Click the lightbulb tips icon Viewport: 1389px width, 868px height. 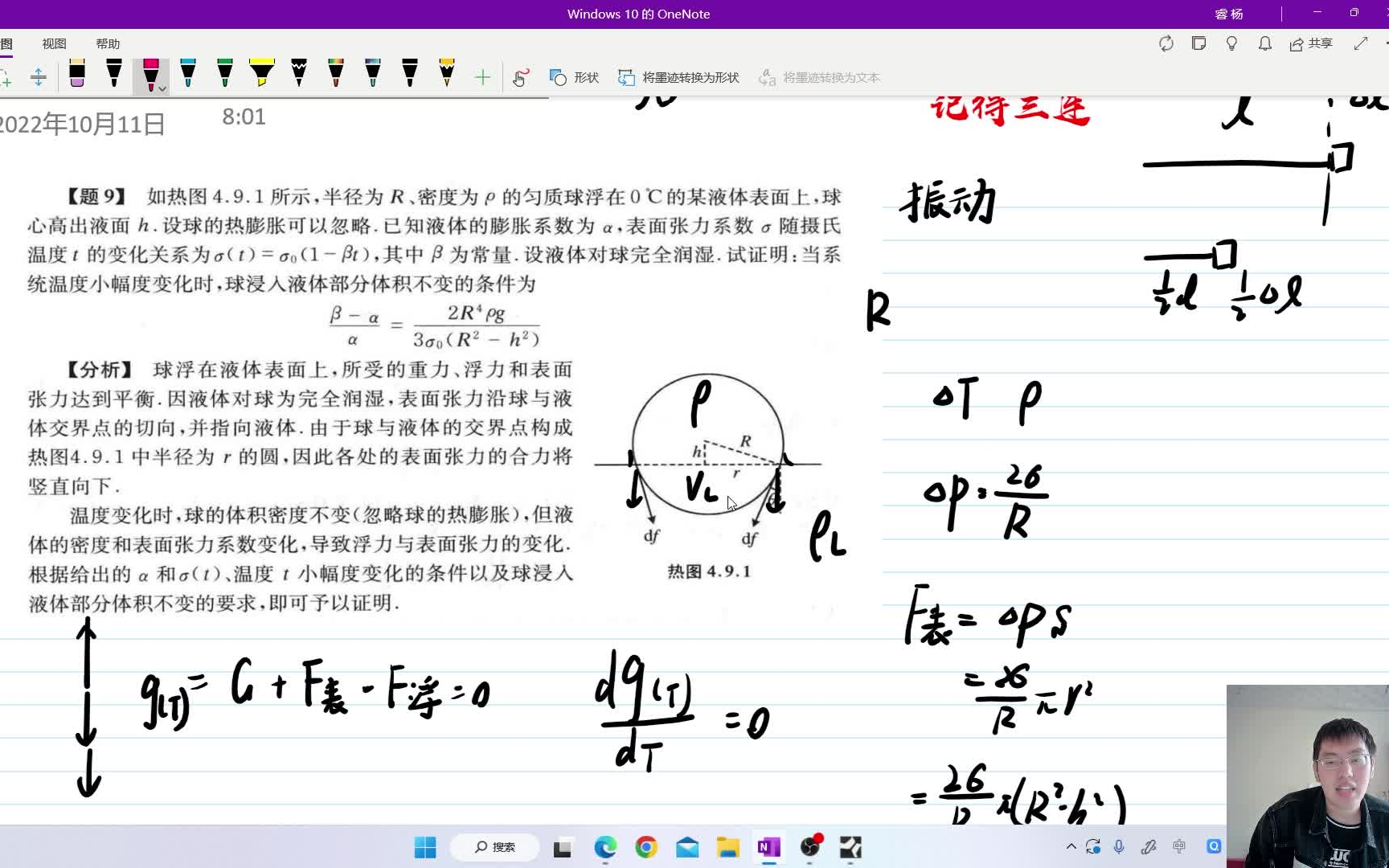pos(1231,43)
